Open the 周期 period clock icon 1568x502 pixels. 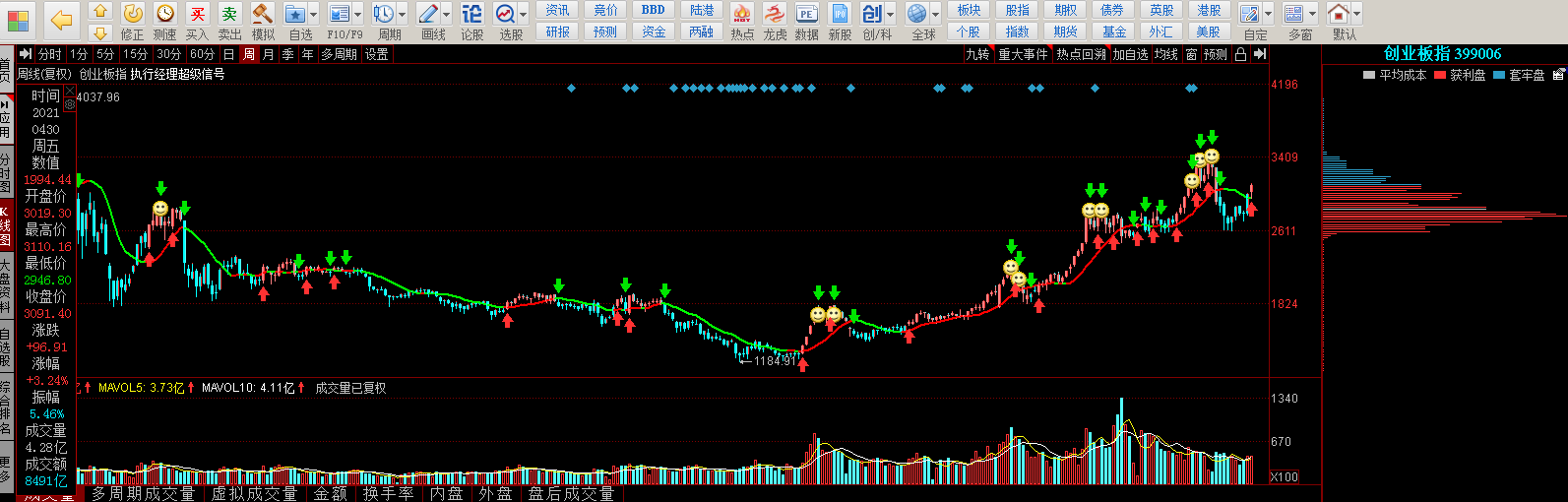coord(383,13)
